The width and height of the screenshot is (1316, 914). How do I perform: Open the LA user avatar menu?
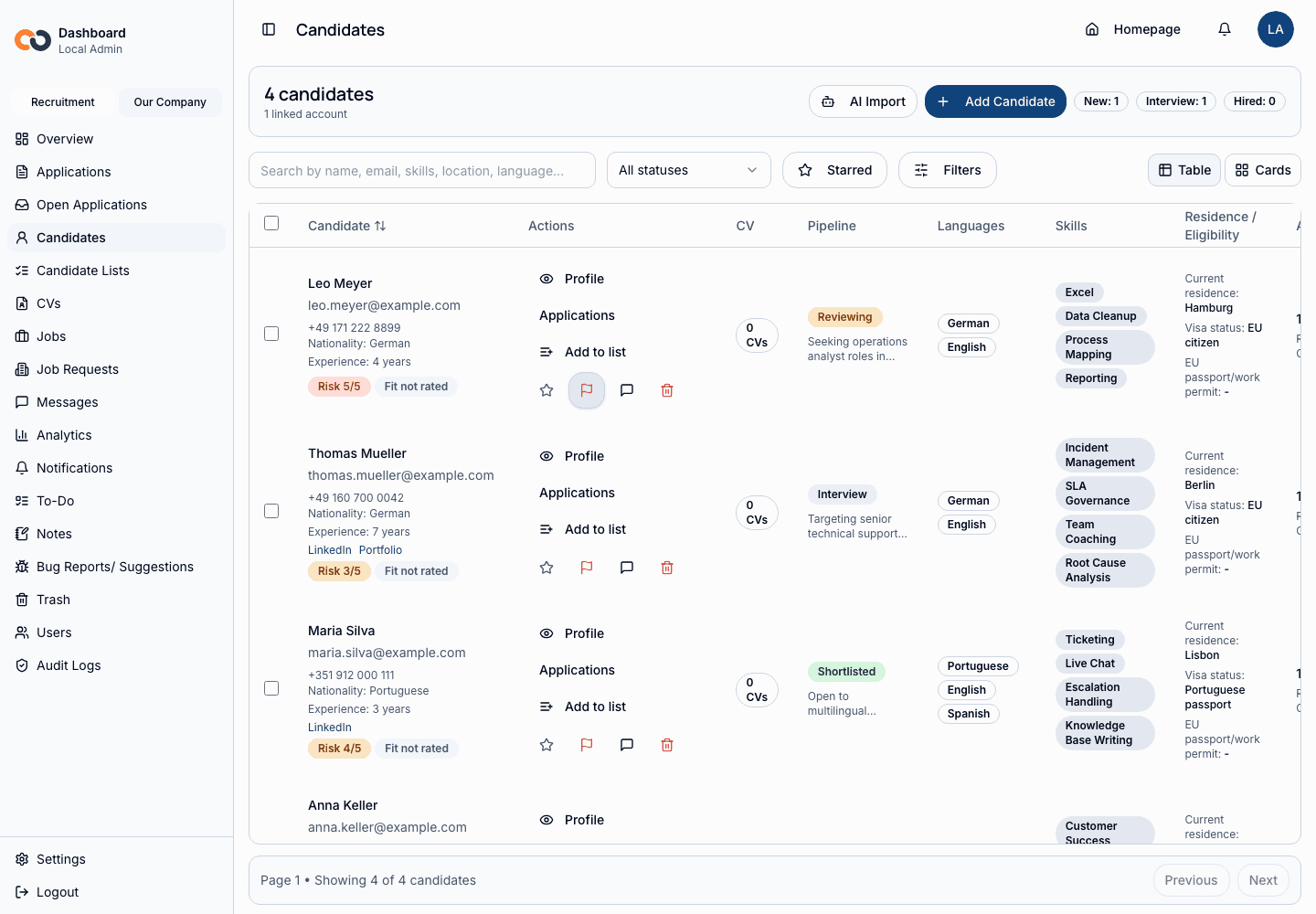coord(1276,29)
